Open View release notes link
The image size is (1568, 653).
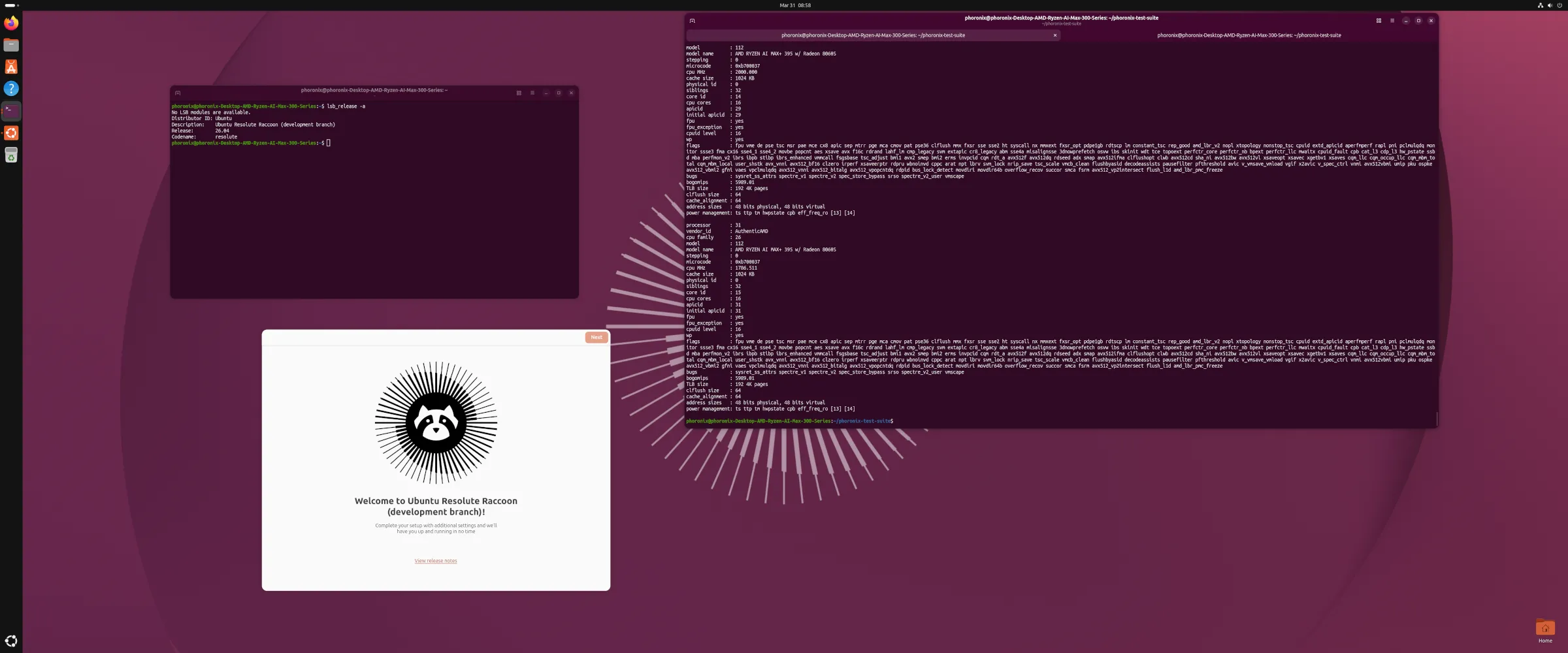(x=435, y=560)
